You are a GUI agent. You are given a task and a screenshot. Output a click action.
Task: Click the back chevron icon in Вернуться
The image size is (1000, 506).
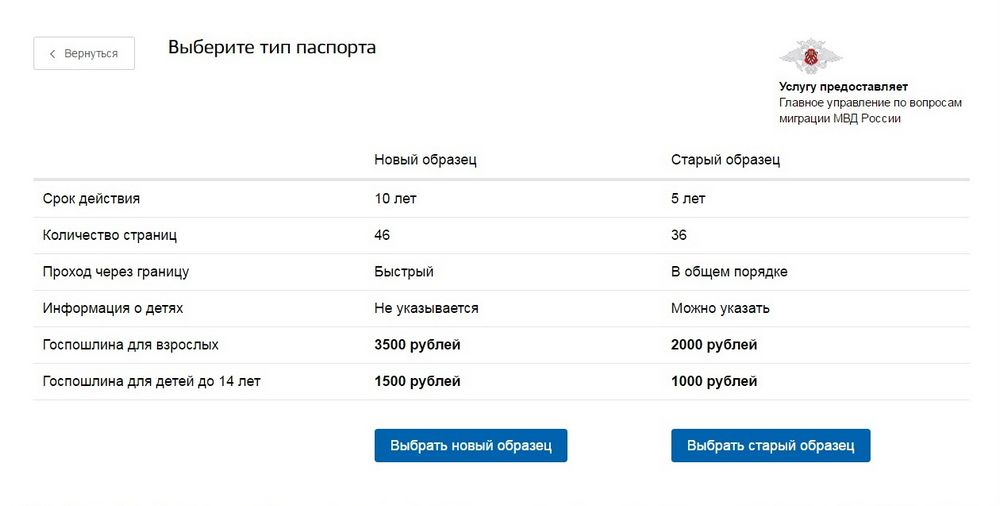52,54
